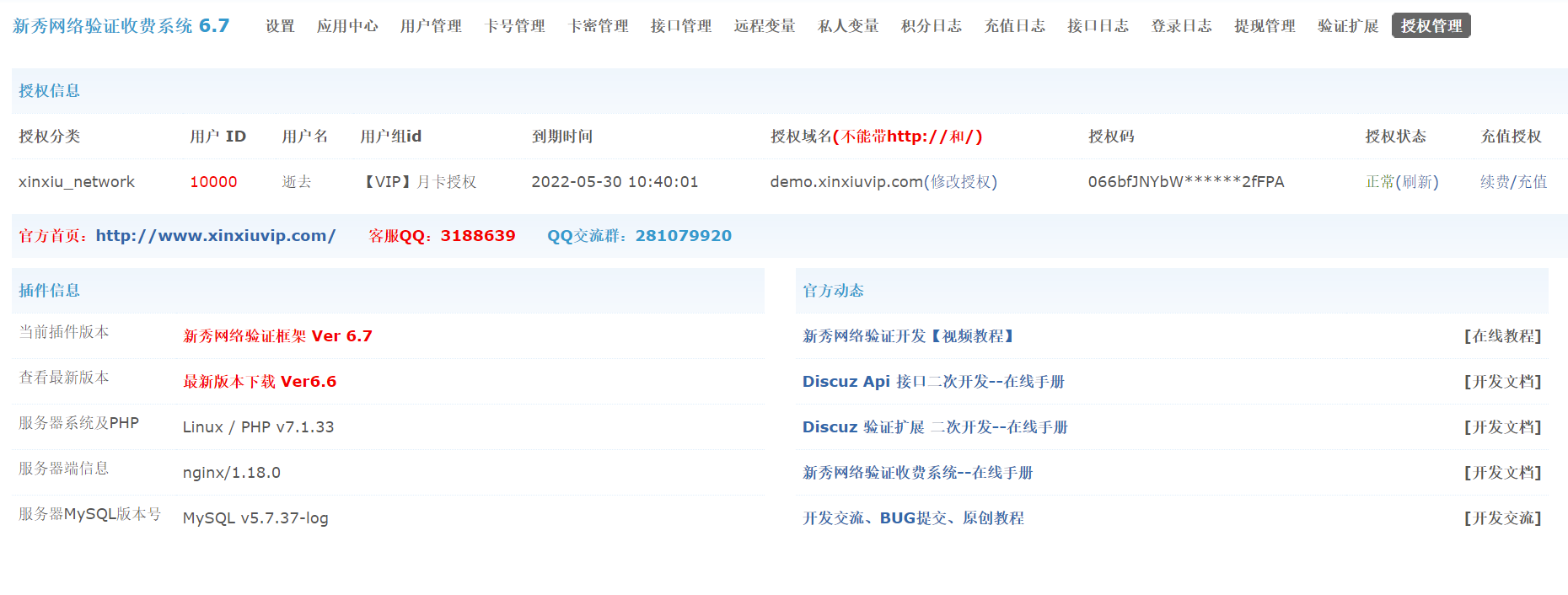Open 新秀网络验证收费系统--在线手册 link

(x=918, y=473)
